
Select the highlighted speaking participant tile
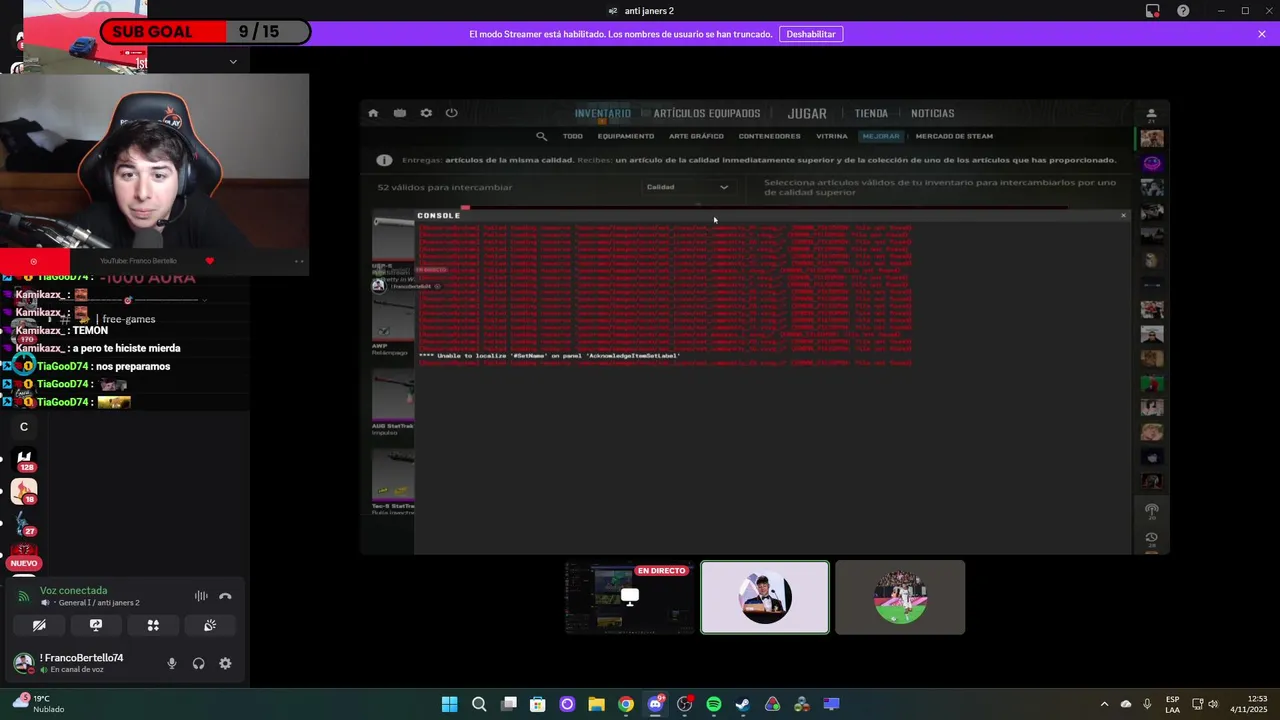765,597
